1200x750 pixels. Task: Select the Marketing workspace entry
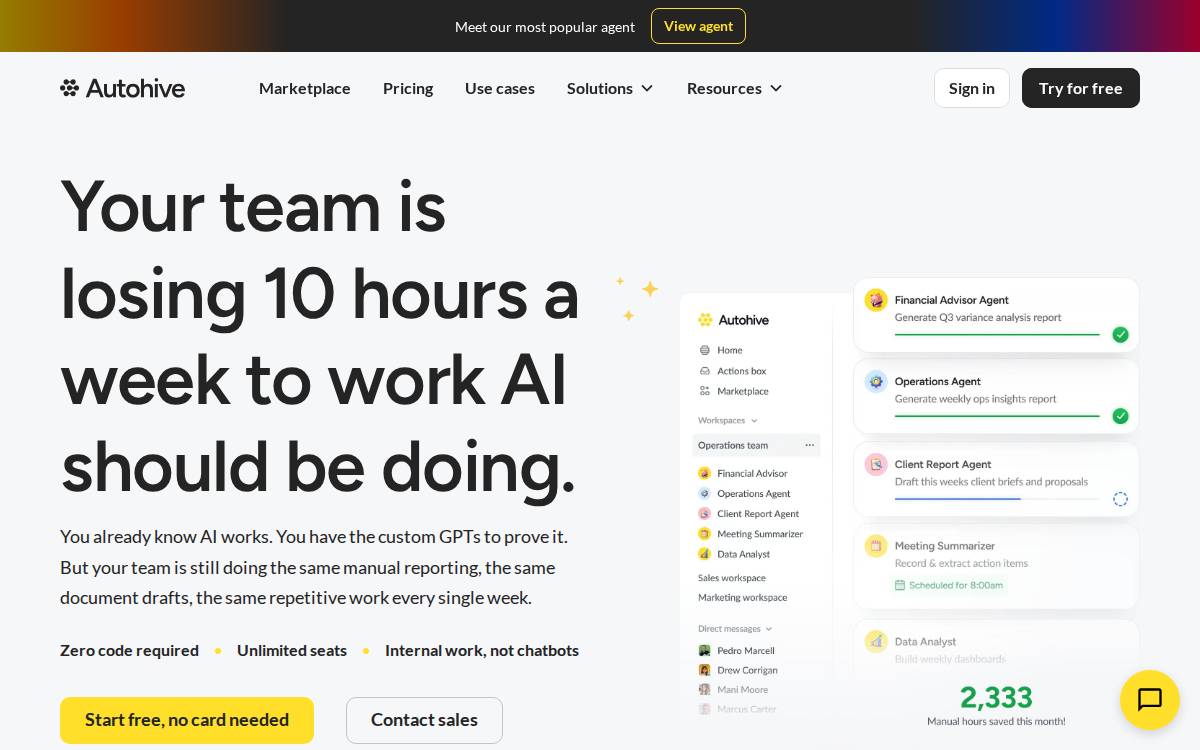742,598
